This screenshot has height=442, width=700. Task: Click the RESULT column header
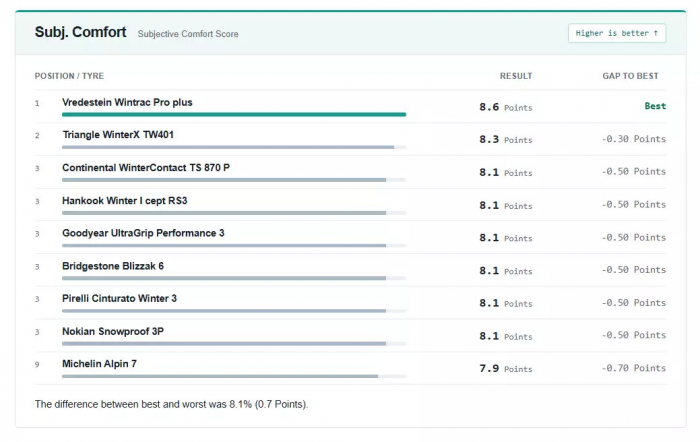pos(516,76)
